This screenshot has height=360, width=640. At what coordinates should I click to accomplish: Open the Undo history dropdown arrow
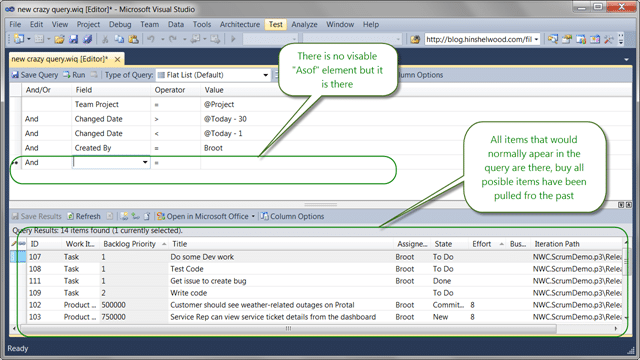[x=162, y=39]
